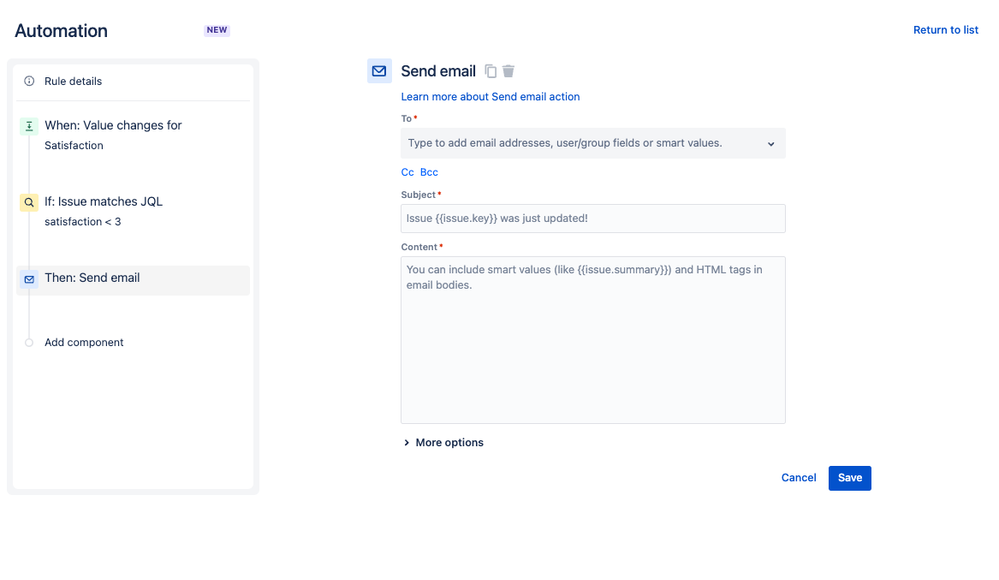Click the duplicate component copy icon
This screenshot has width=999, height=580.
click(491, 71)
